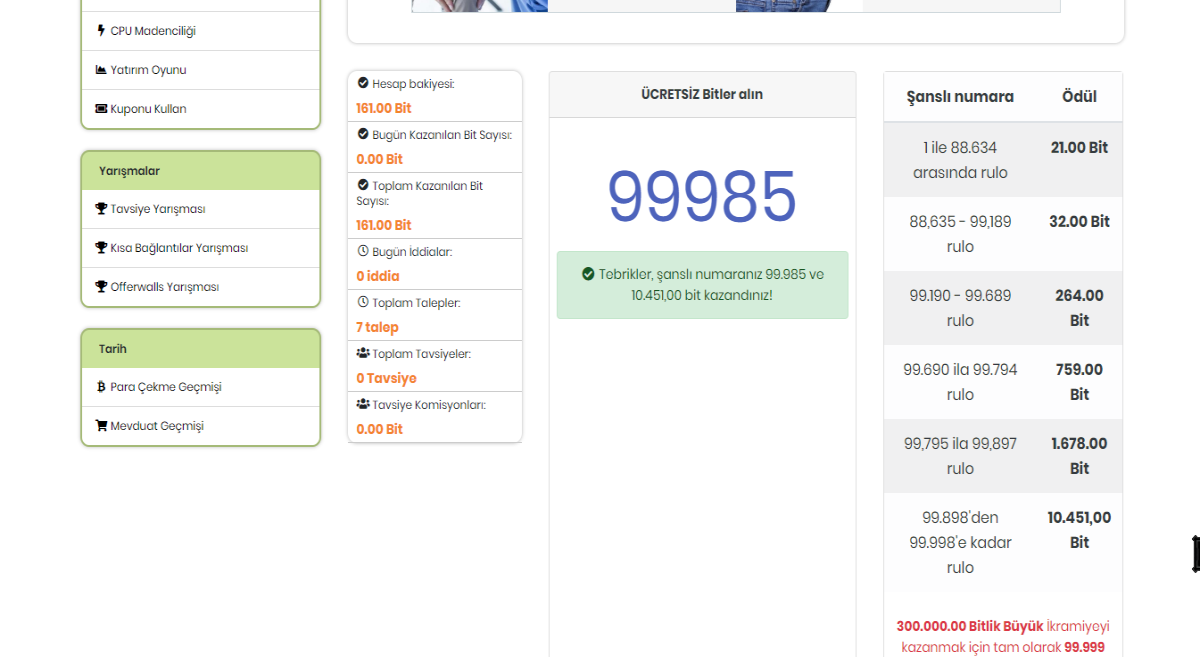
Task: Click the rolled number 99985
Action: click(x=702, y=196)
